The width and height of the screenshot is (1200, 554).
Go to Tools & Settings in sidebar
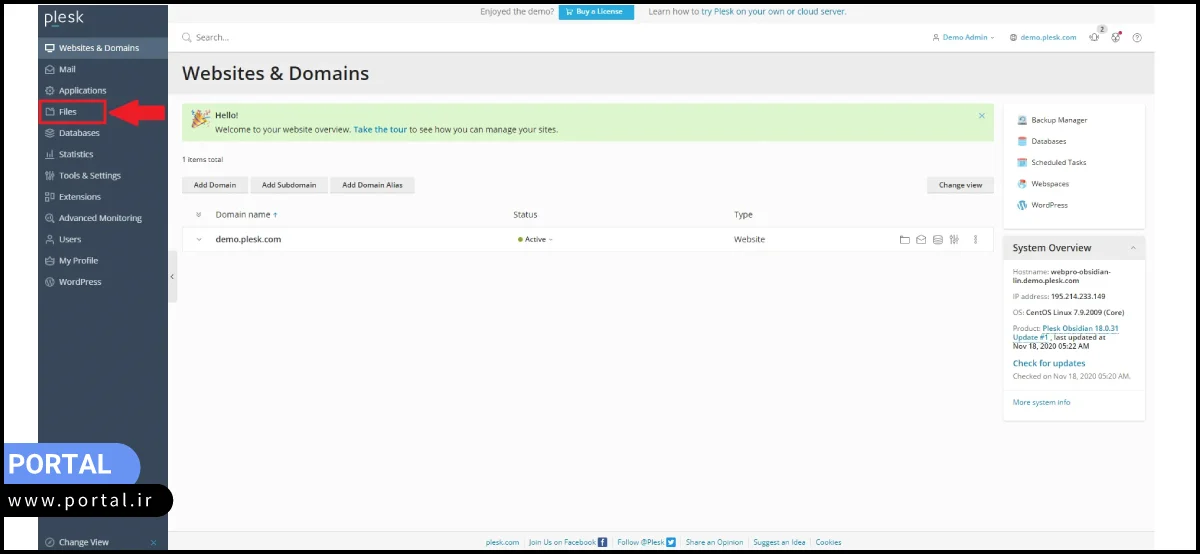pos(89,176)
